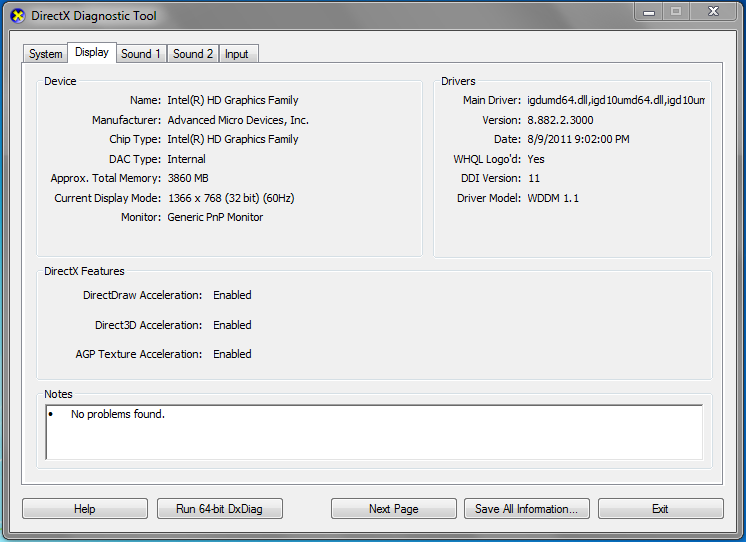The width and height of the screenshot is (746, 542).
Task: Click Save All Information button
Action: click(526, 509)
